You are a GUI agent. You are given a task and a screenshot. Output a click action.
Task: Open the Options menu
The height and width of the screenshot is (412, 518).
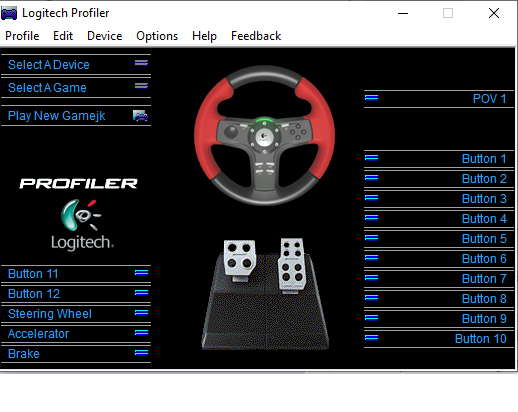(157, 36)
